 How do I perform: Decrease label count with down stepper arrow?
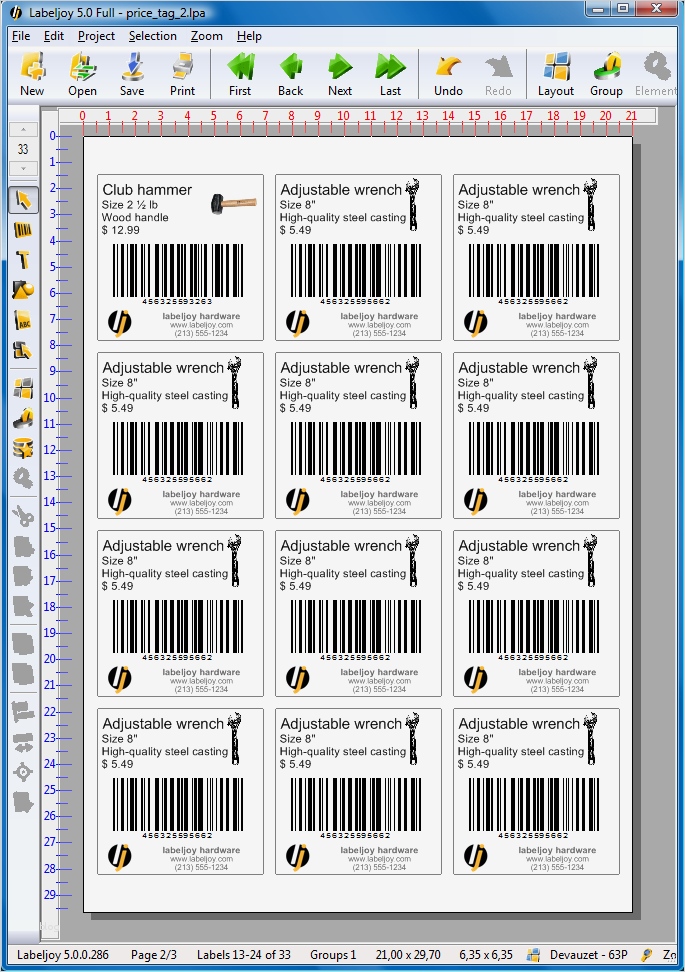pos(24,168)
